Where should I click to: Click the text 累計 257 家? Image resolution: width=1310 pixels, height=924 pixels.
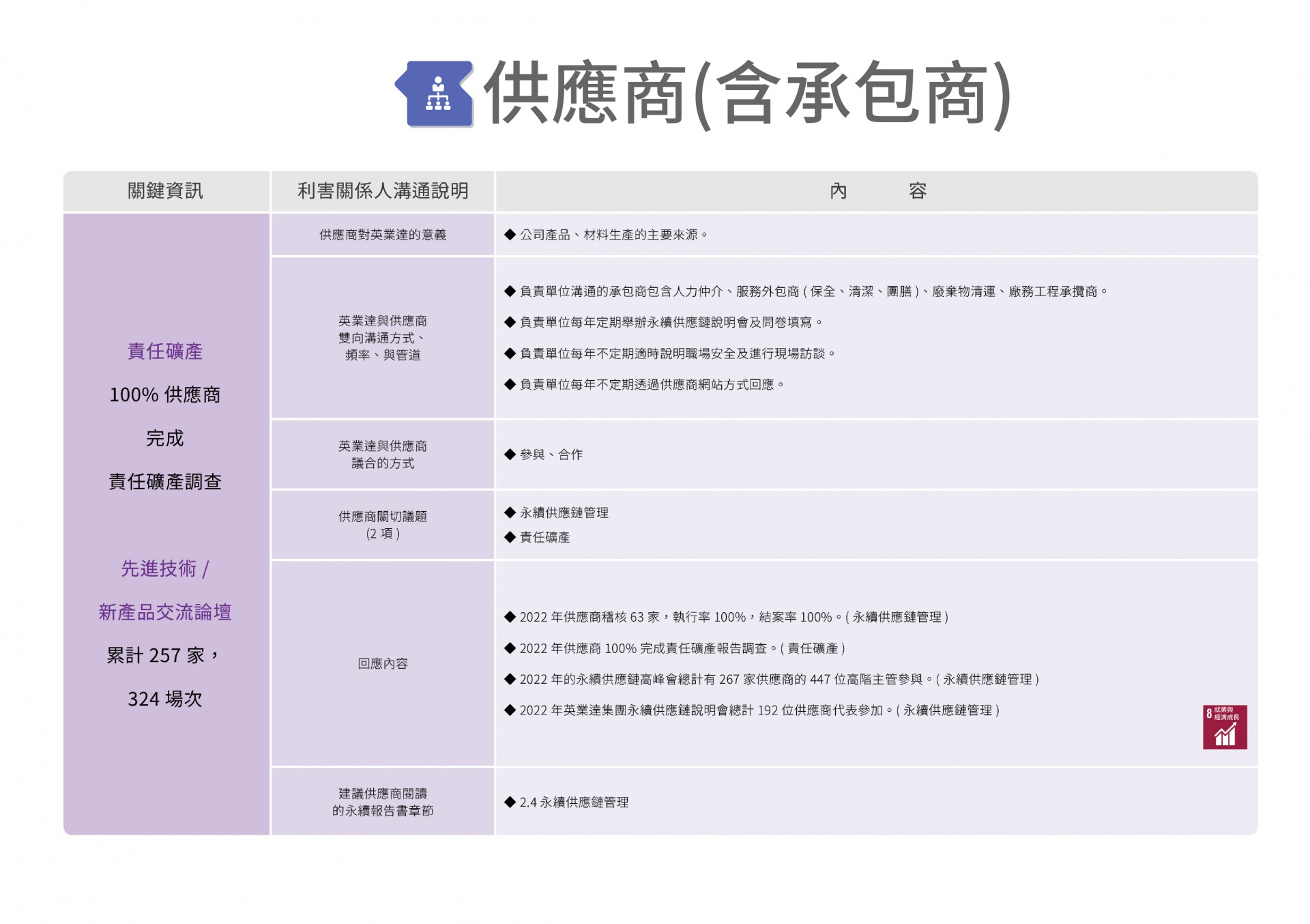[162, 656]
